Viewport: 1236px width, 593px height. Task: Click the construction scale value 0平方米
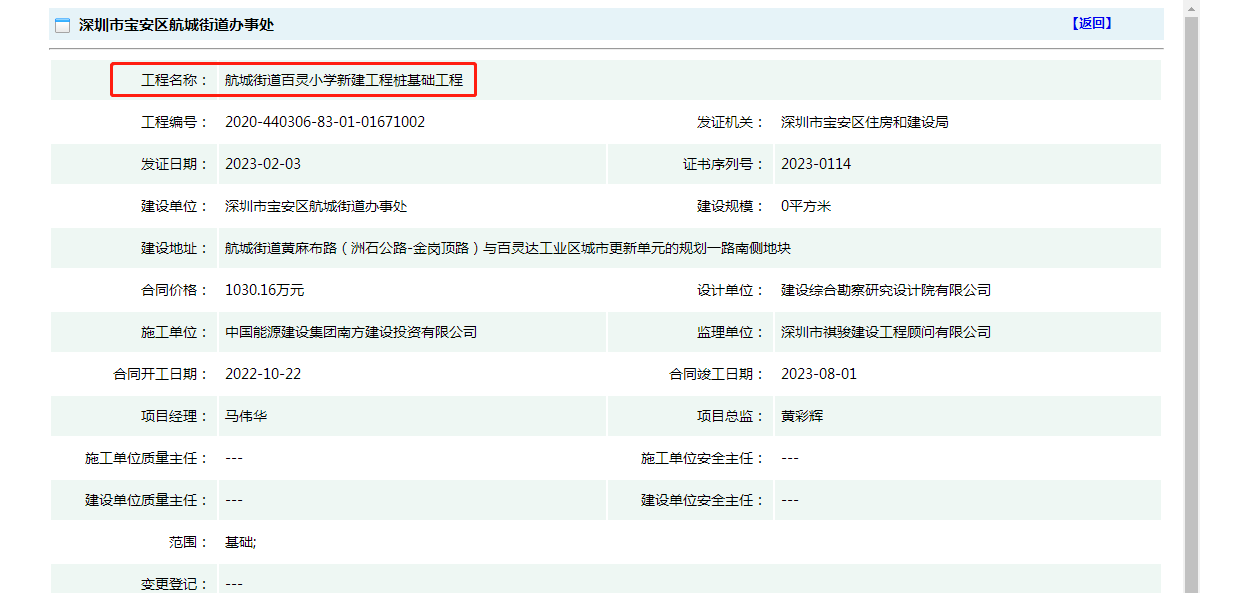(806, 206)
